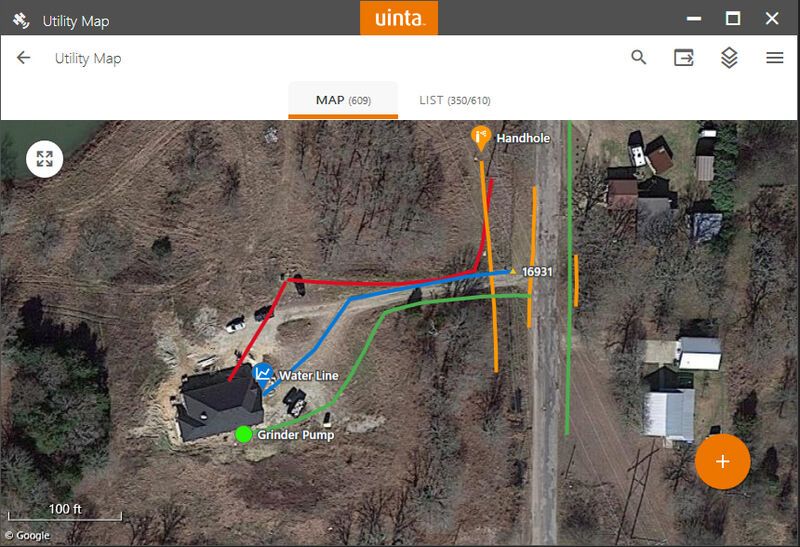The width and height of the screenshot is (800, 547).
Task: Open the hamburger menu icon
Action: [x=774, y=58]
